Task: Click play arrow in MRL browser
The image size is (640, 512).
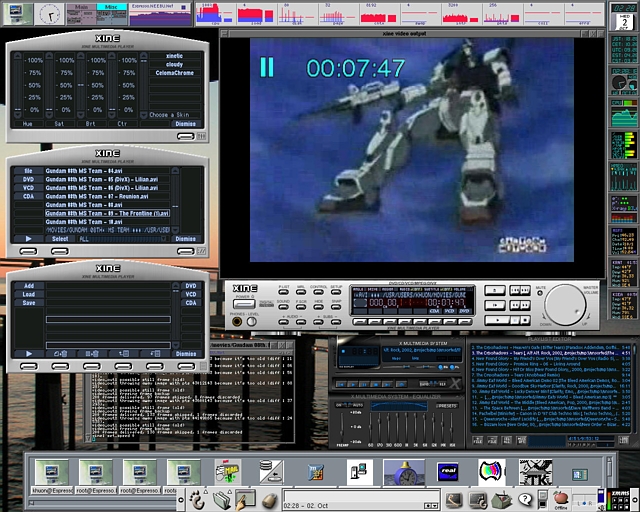Action: click(29, 239)
